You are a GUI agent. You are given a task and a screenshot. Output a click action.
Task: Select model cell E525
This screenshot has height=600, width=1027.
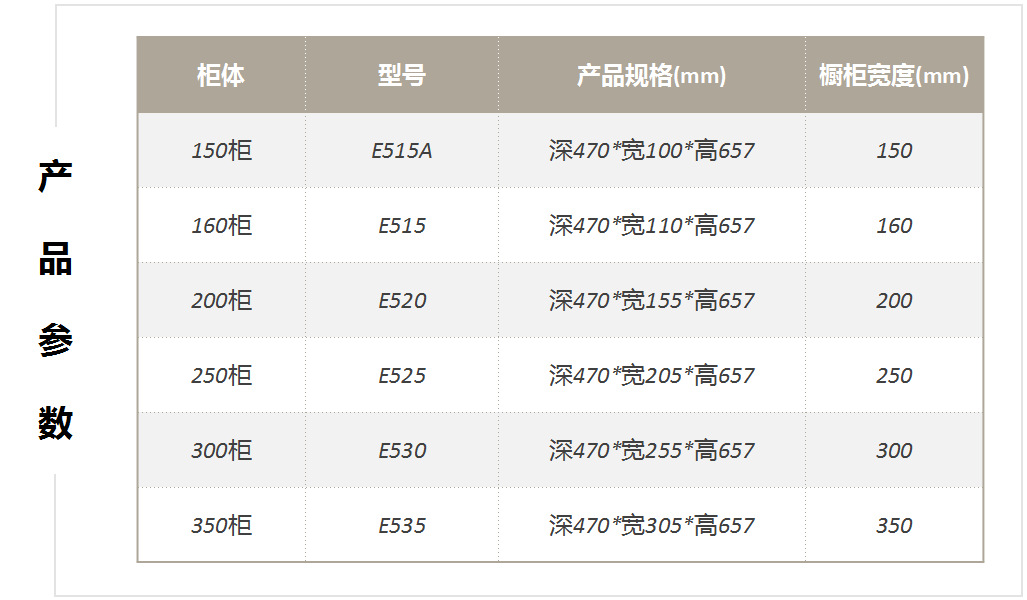tap(402, 376)
